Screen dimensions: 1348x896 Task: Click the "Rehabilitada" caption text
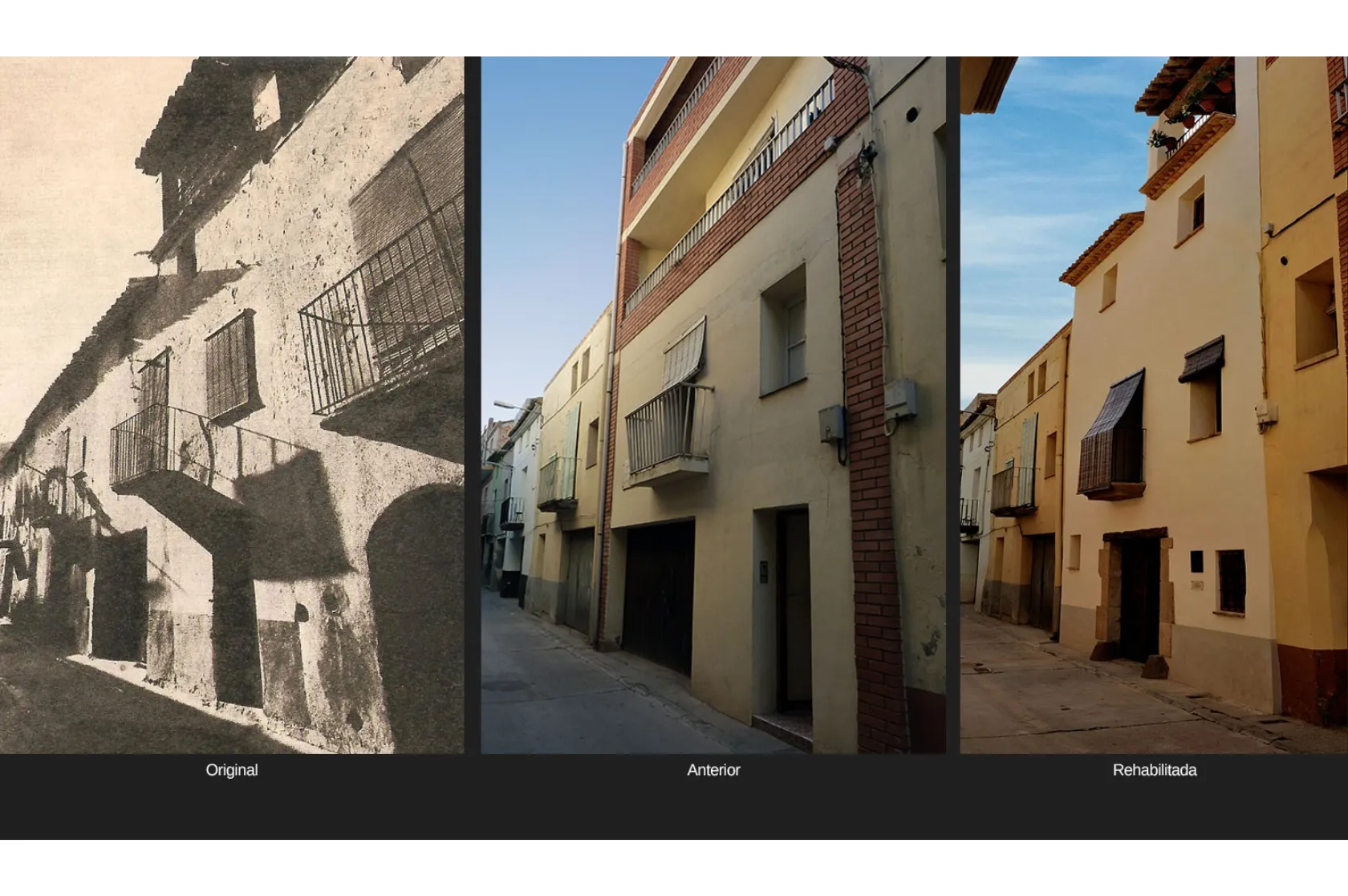[x=1154, y=770]
